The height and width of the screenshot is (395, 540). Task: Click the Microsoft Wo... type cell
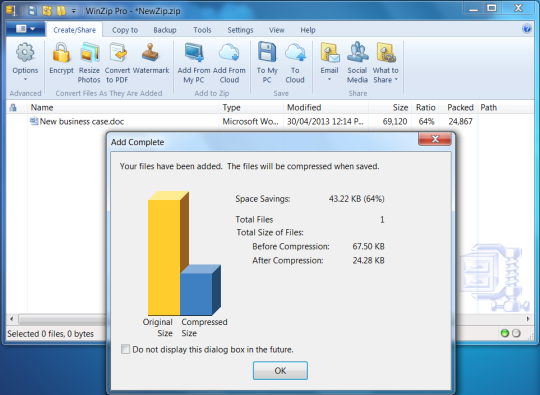pyautogui.click(x=250, y=121)
